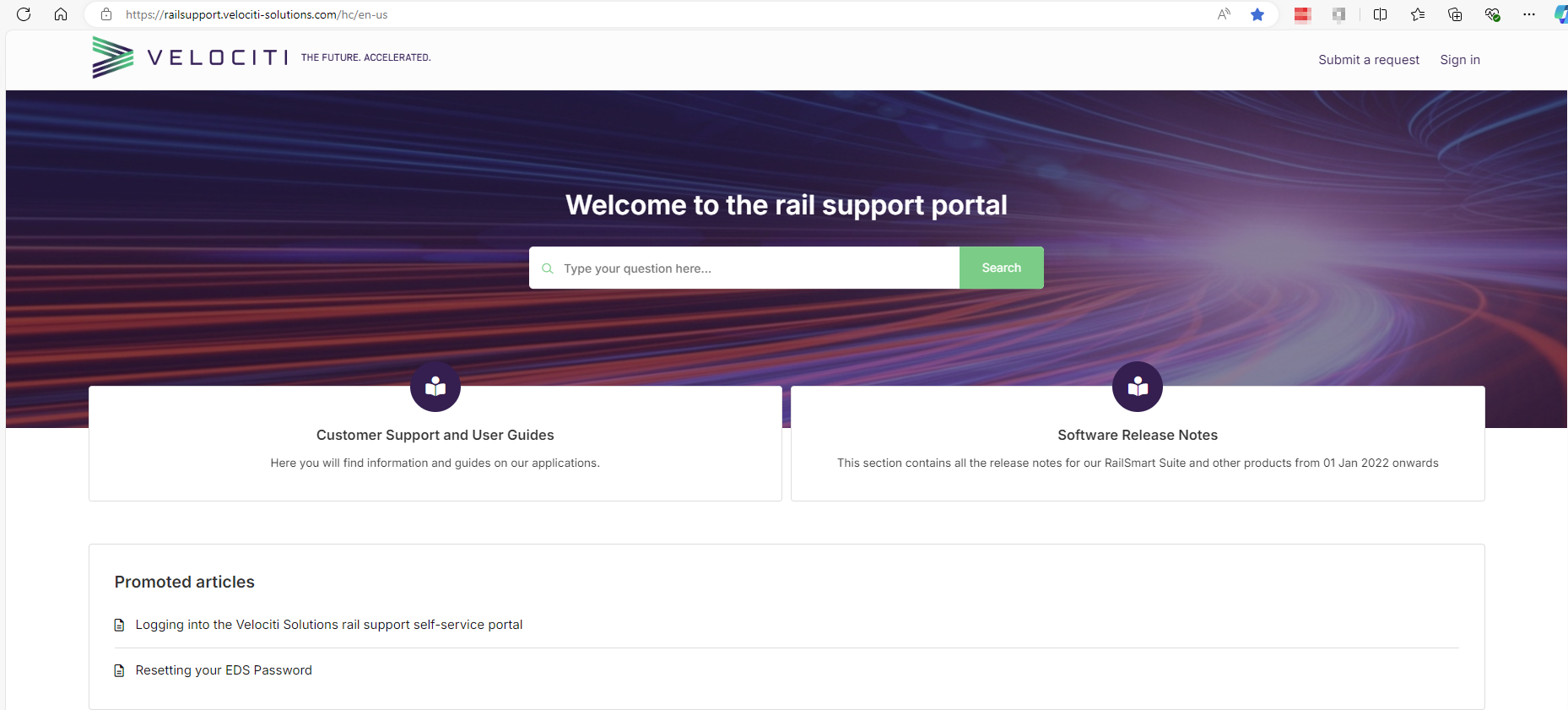Click the browser refresh icon
This screenshot has height=710, width=1568.
coord(24,14)
